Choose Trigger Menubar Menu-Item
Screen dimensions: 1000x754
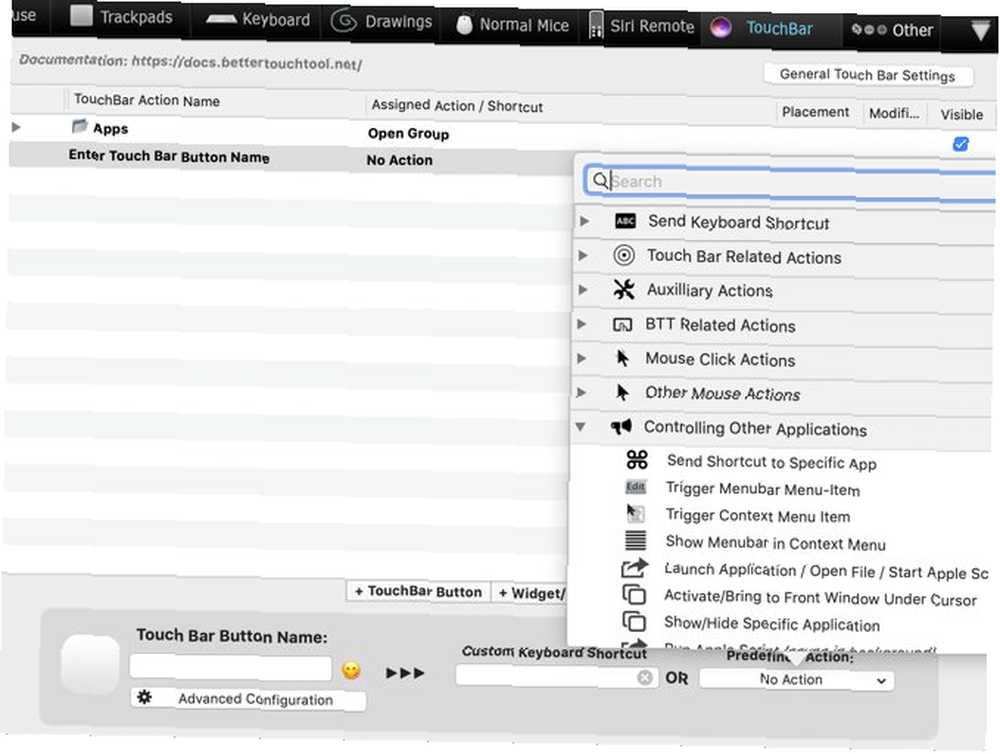point(763,489)
